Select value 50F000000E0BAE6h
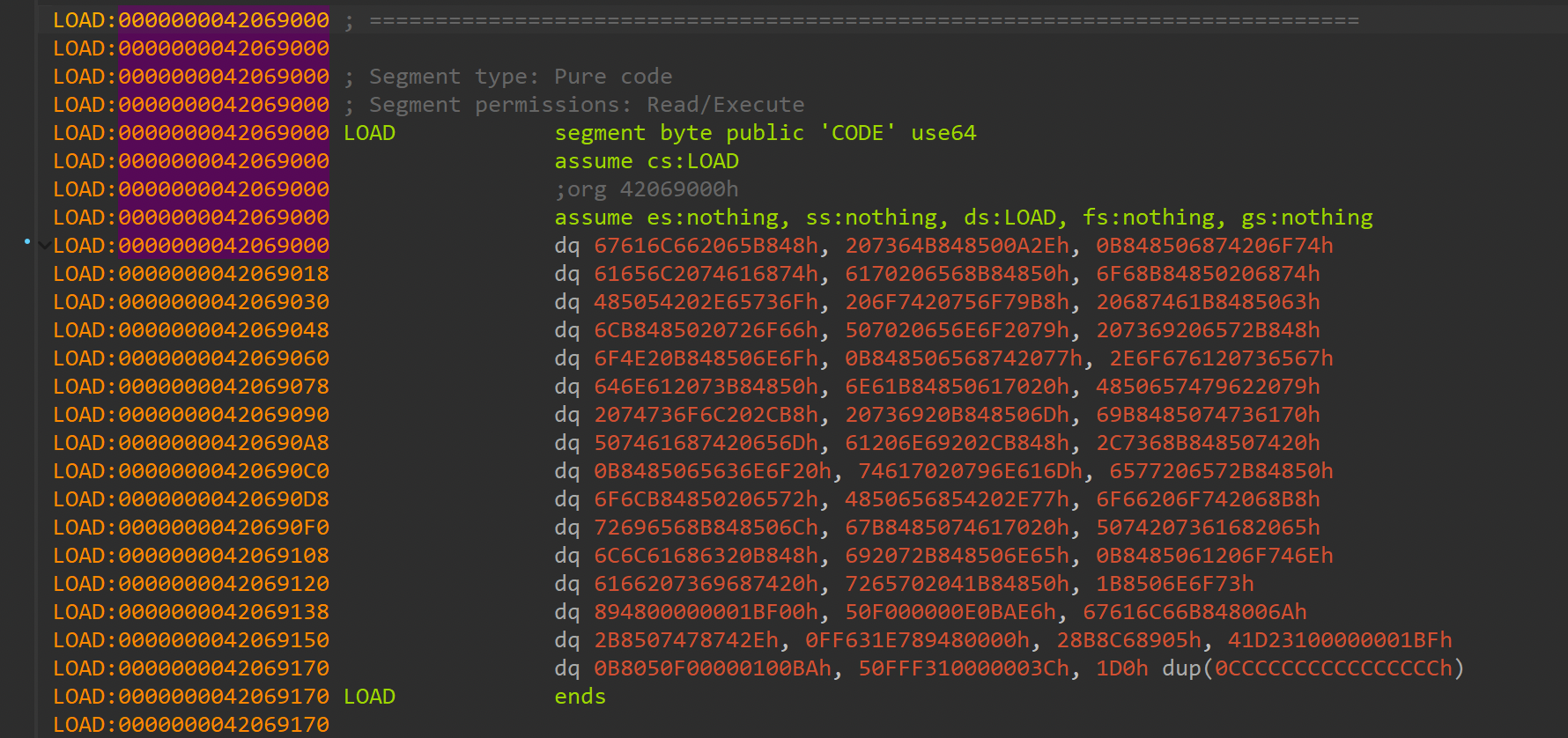 [x=950, y=612]
